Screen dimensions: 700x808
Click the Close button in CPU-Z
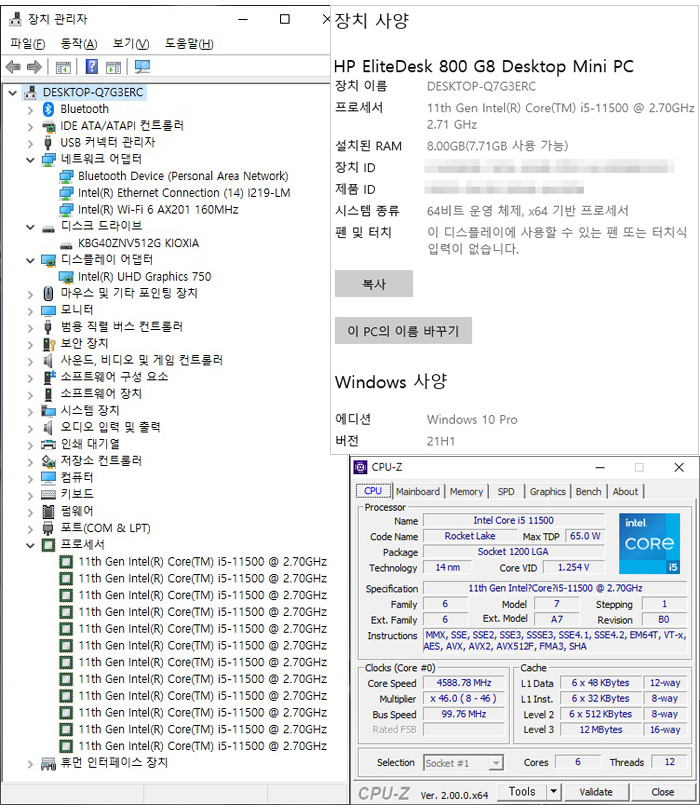coord(662,791)
